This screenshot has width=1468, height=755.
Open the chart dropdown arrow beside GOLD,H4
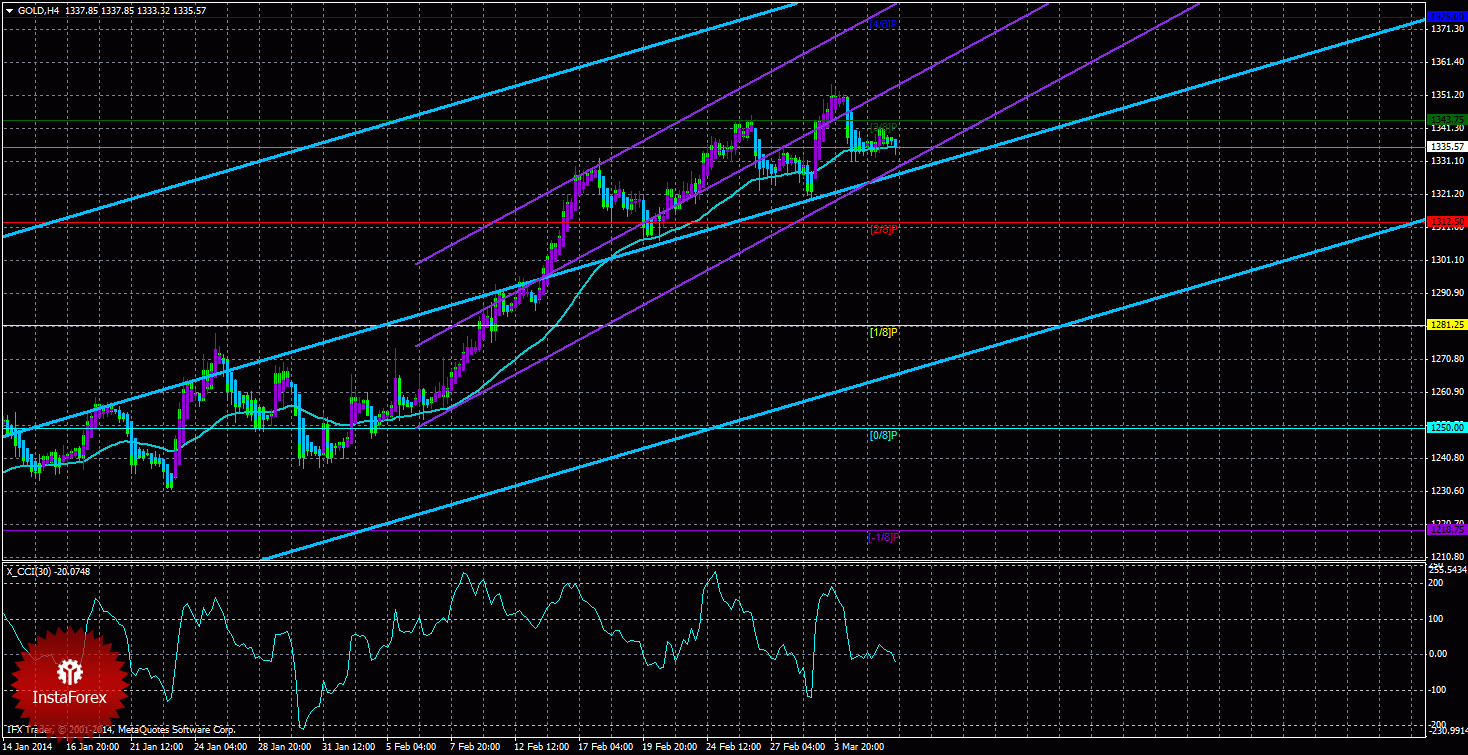[x=9, y=9]
